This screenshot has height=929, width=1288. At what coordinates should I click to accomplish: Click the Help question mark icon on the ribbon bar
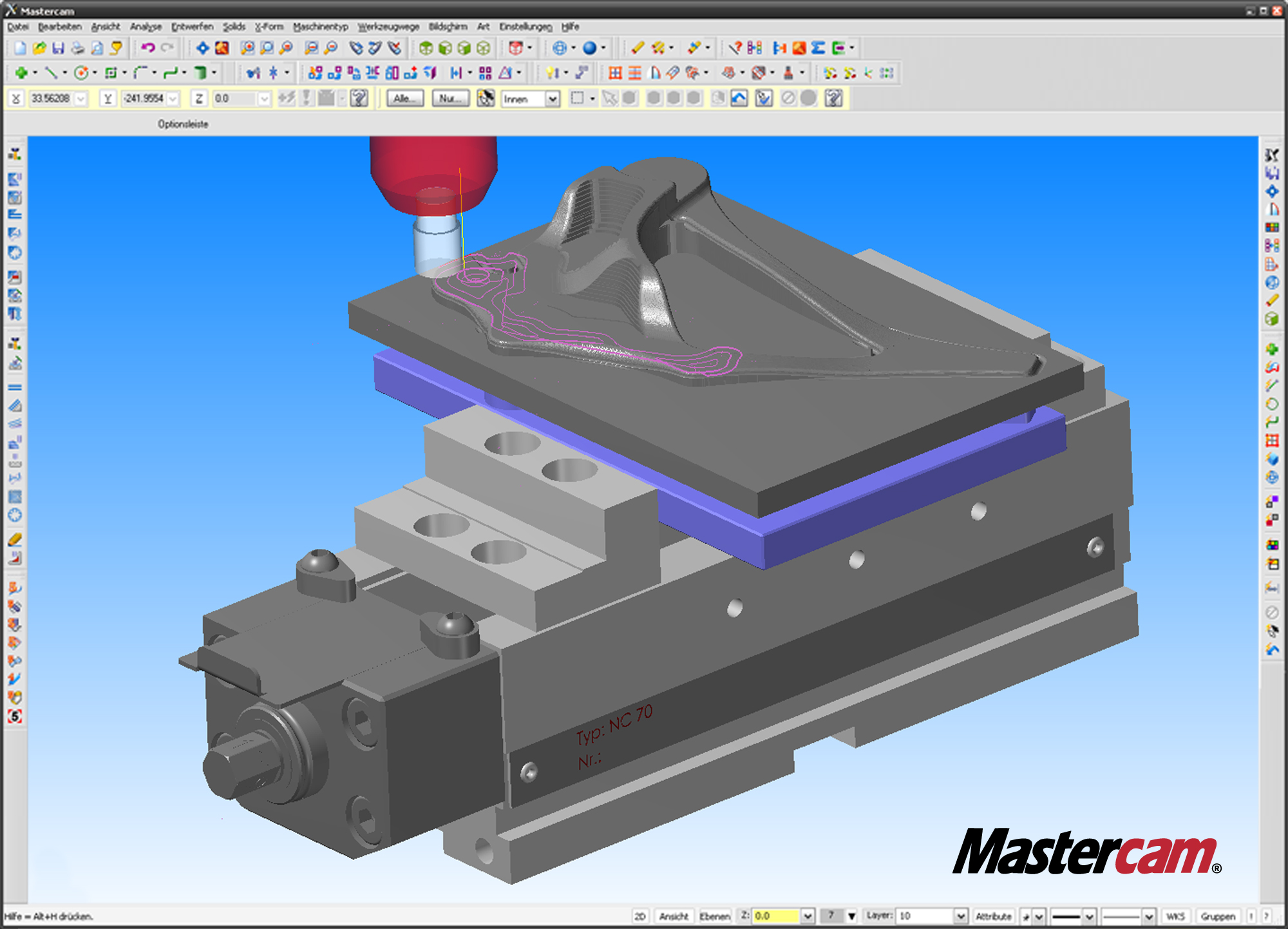(359, 99)
